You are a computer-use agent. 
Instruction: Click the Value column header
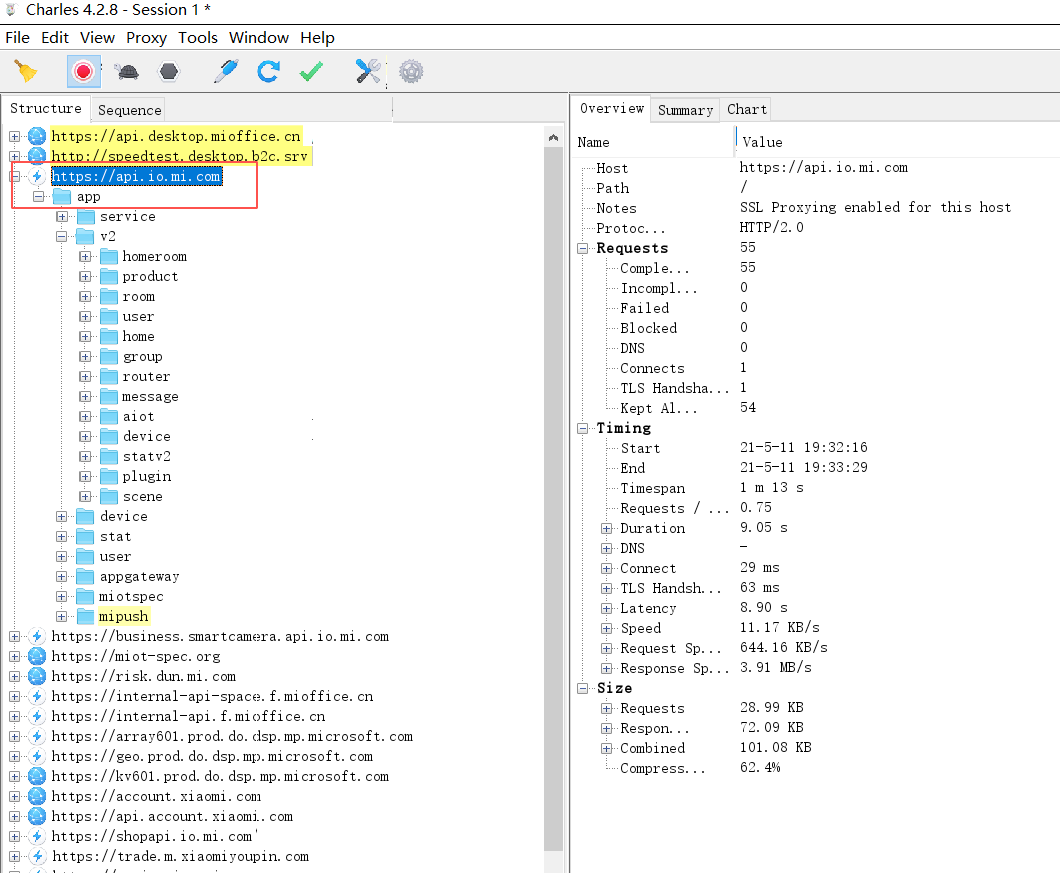pyautogui.click(x=762, y=142)
